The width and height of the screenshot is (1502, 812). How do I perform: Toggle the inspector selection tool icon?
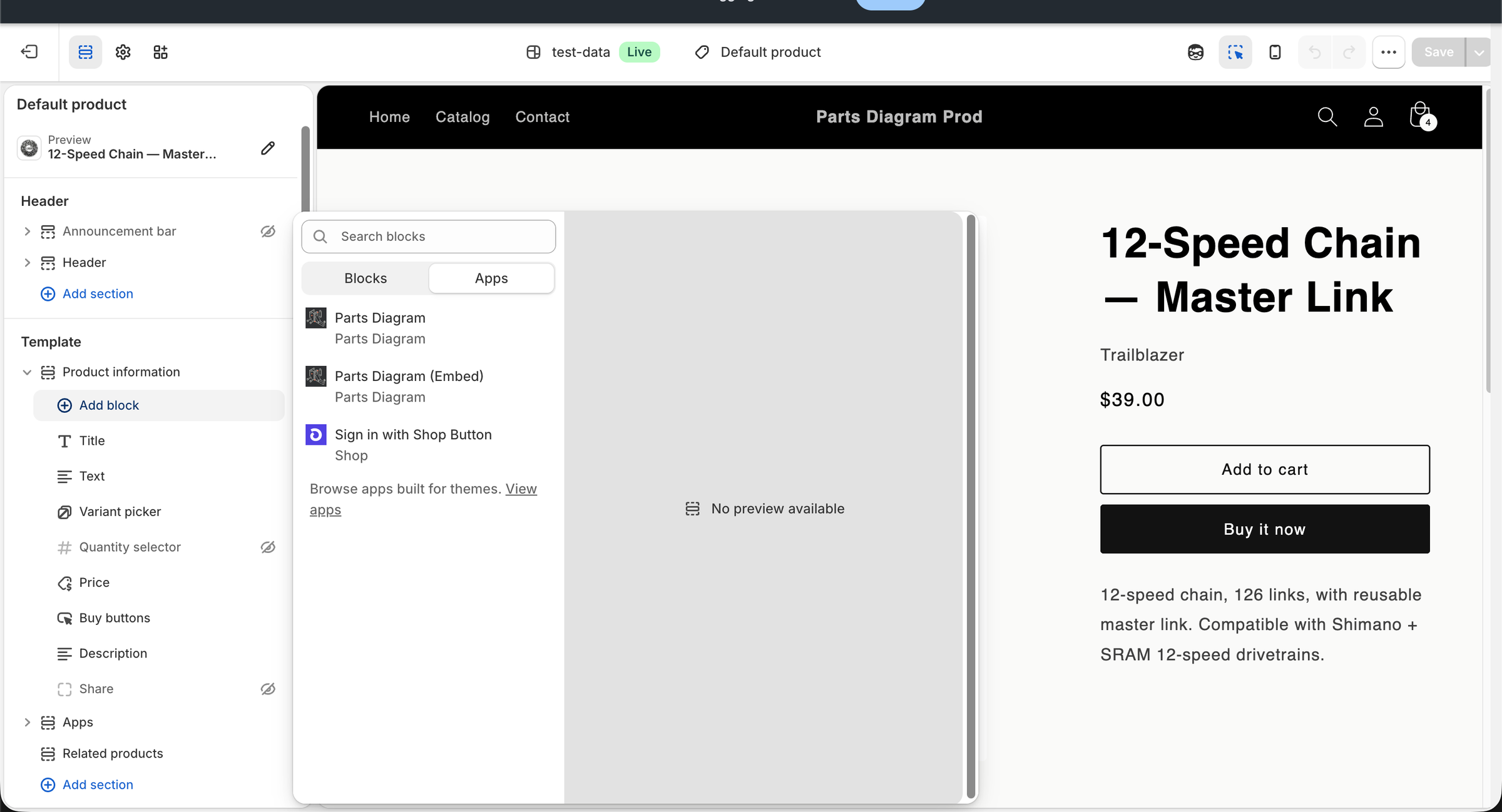[x=1235, y=52]
